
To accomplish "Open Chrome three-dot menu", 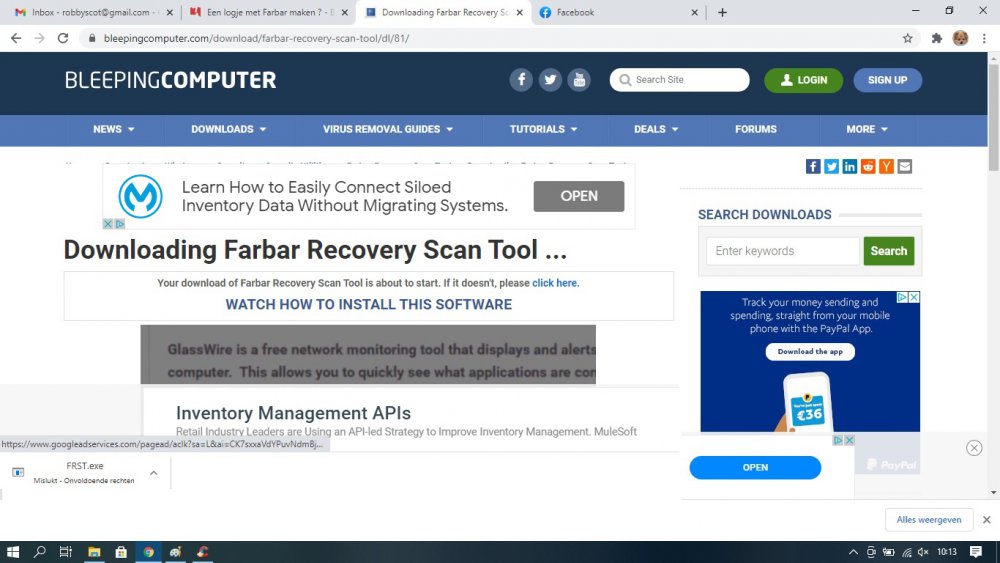I will click(984, 38).
